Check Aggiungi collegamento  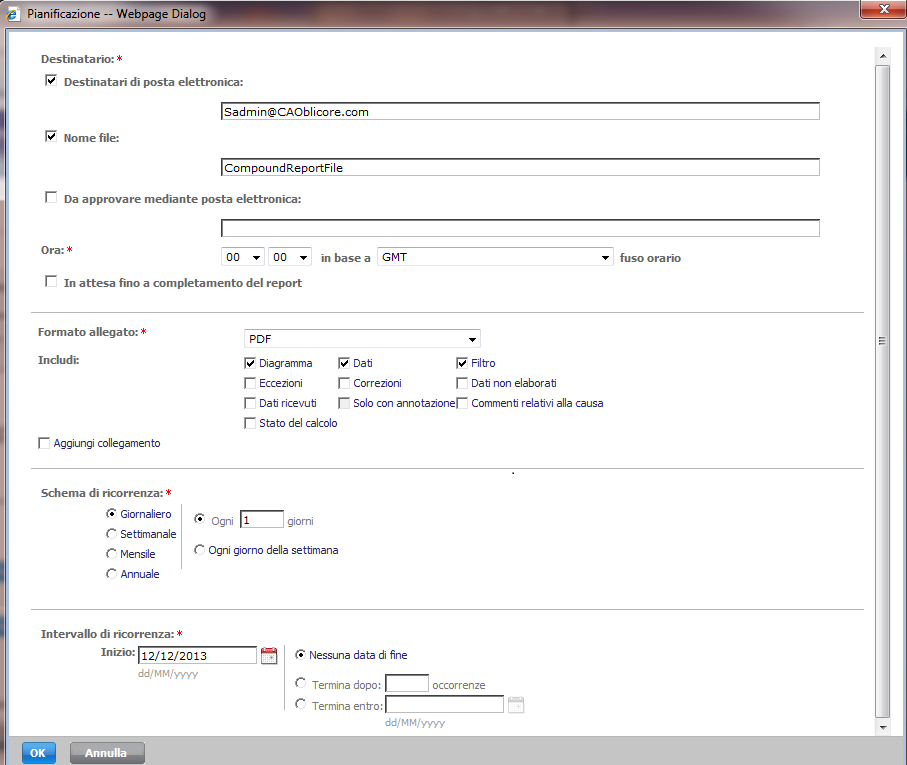coord(43,443)
